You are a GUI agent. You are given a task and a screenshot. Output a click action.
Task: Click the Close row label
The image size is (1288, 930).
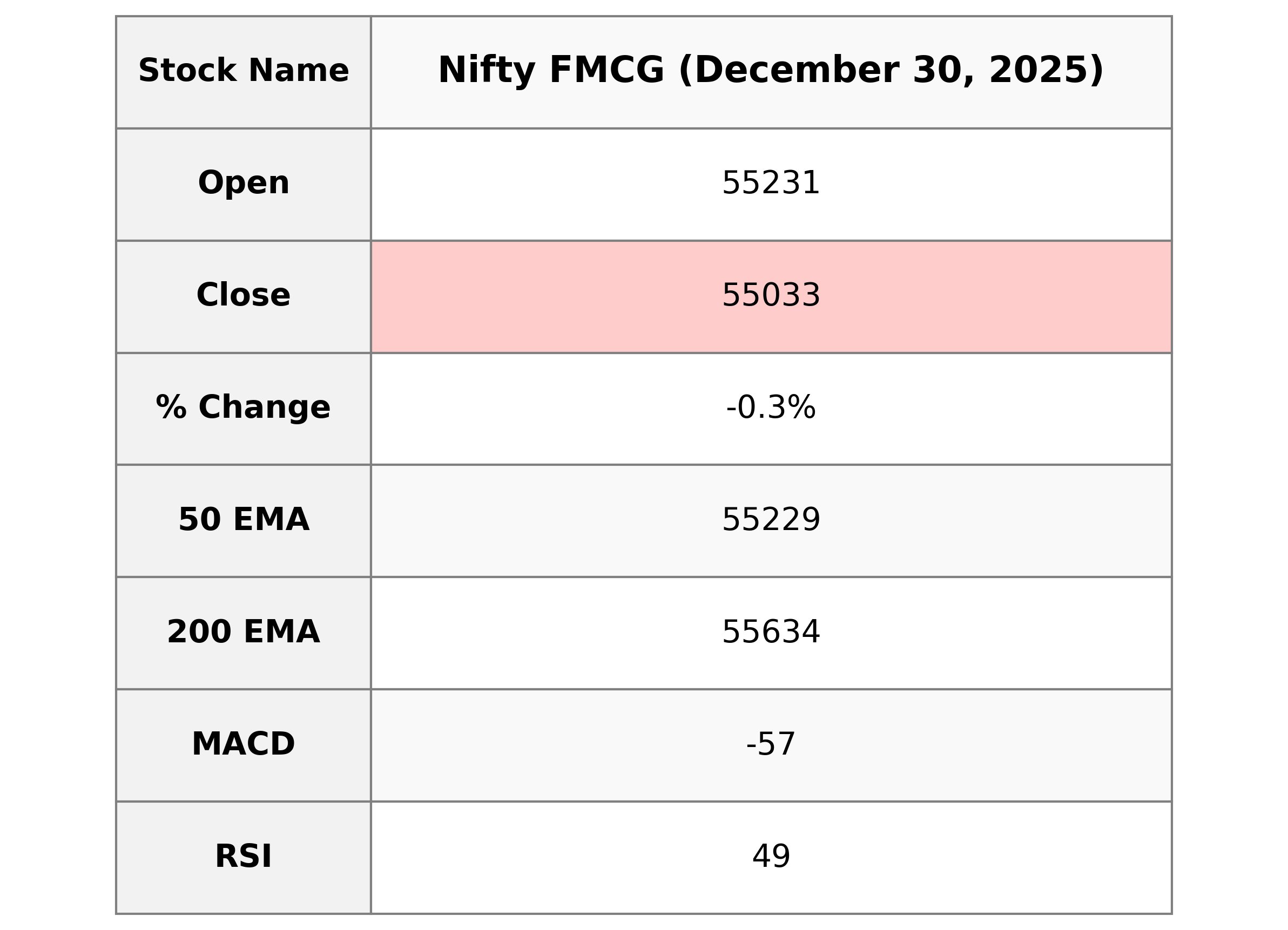pos(243,295)
